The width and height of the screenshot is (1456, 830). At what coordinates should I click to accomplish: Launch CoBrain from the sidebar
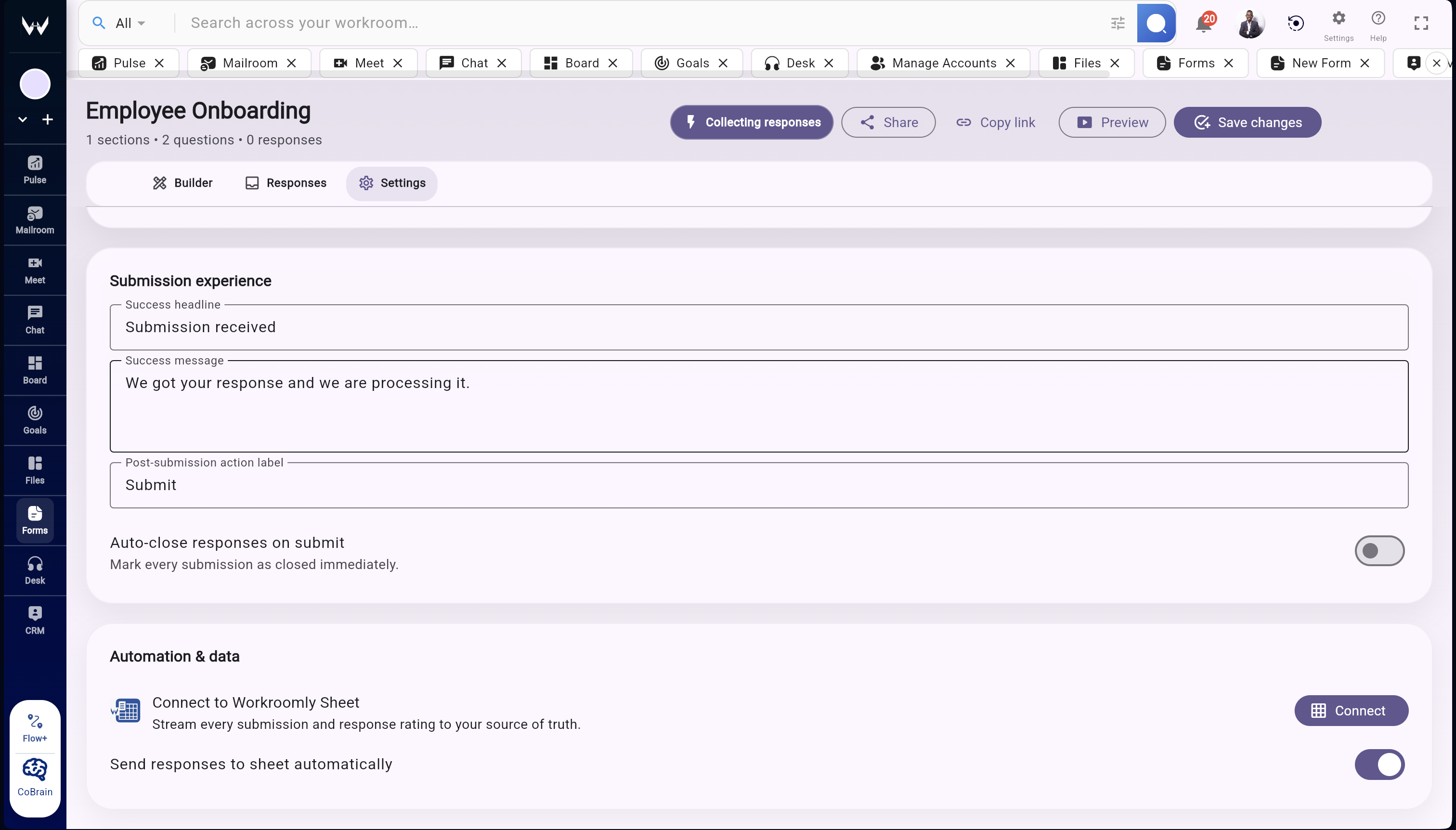pyautogui.click(x=34, y=777)
